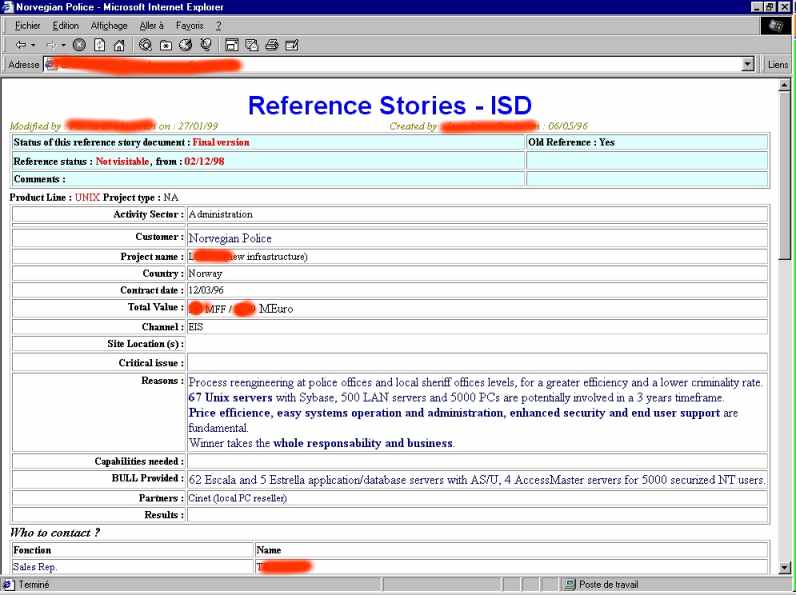Screen dimensions: 796x595
Task: Click the 'Administration' activity sector value
Action: pyautogui.click(x=220, y=214)
